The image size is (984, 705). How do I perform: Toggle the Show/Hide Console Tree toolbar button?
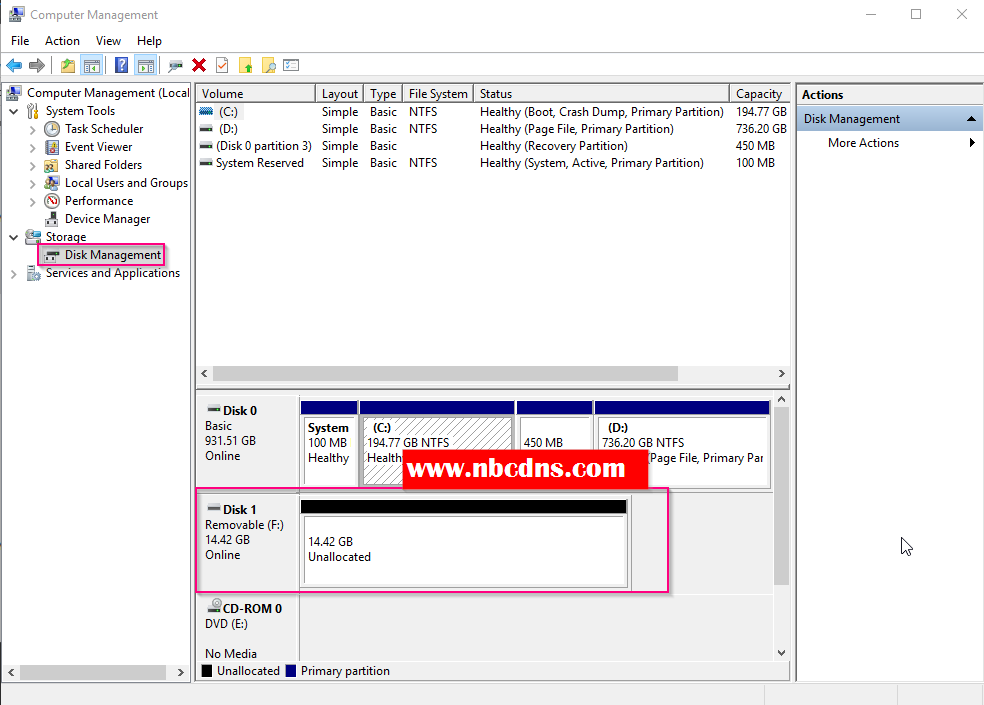tap(92, 64)
